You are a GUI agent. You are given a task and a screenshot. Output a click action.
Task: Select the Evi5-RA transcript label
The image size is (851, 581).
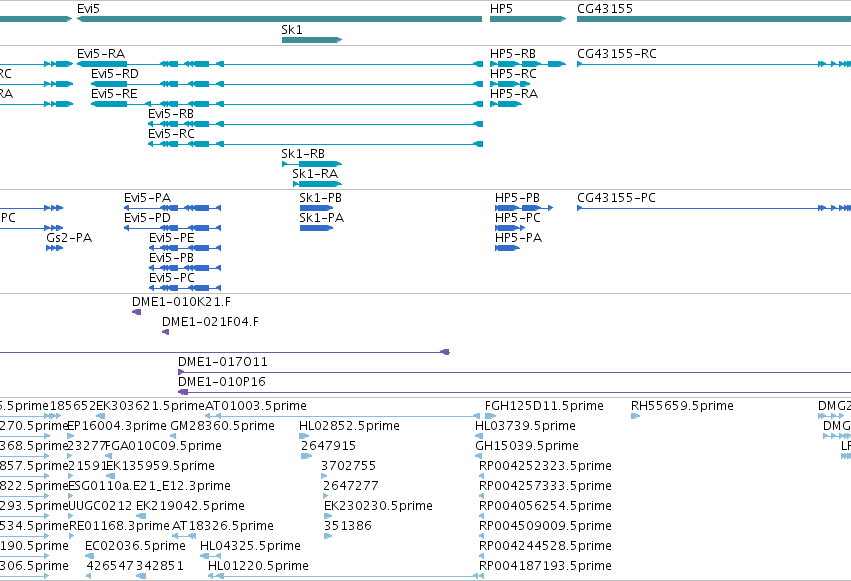click(x=101, y=54)
